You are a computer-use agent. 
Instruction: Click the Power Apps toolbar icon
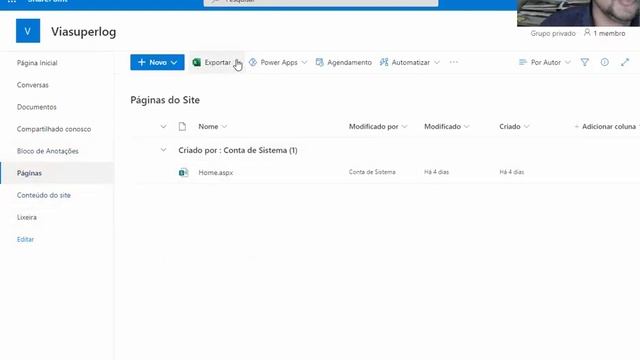tap(253, 62)
